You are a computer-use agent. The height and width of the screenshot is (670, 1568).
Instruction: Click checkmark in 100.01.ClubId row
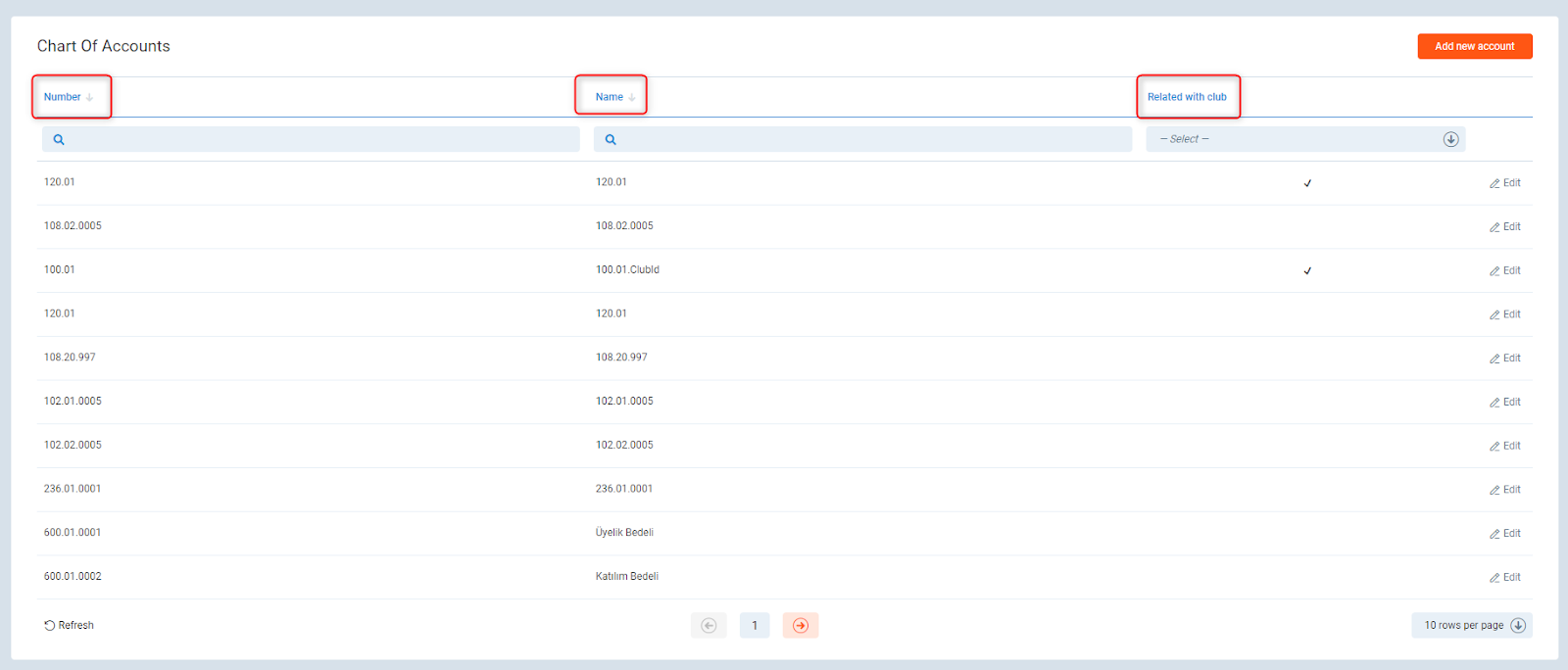1307,271
